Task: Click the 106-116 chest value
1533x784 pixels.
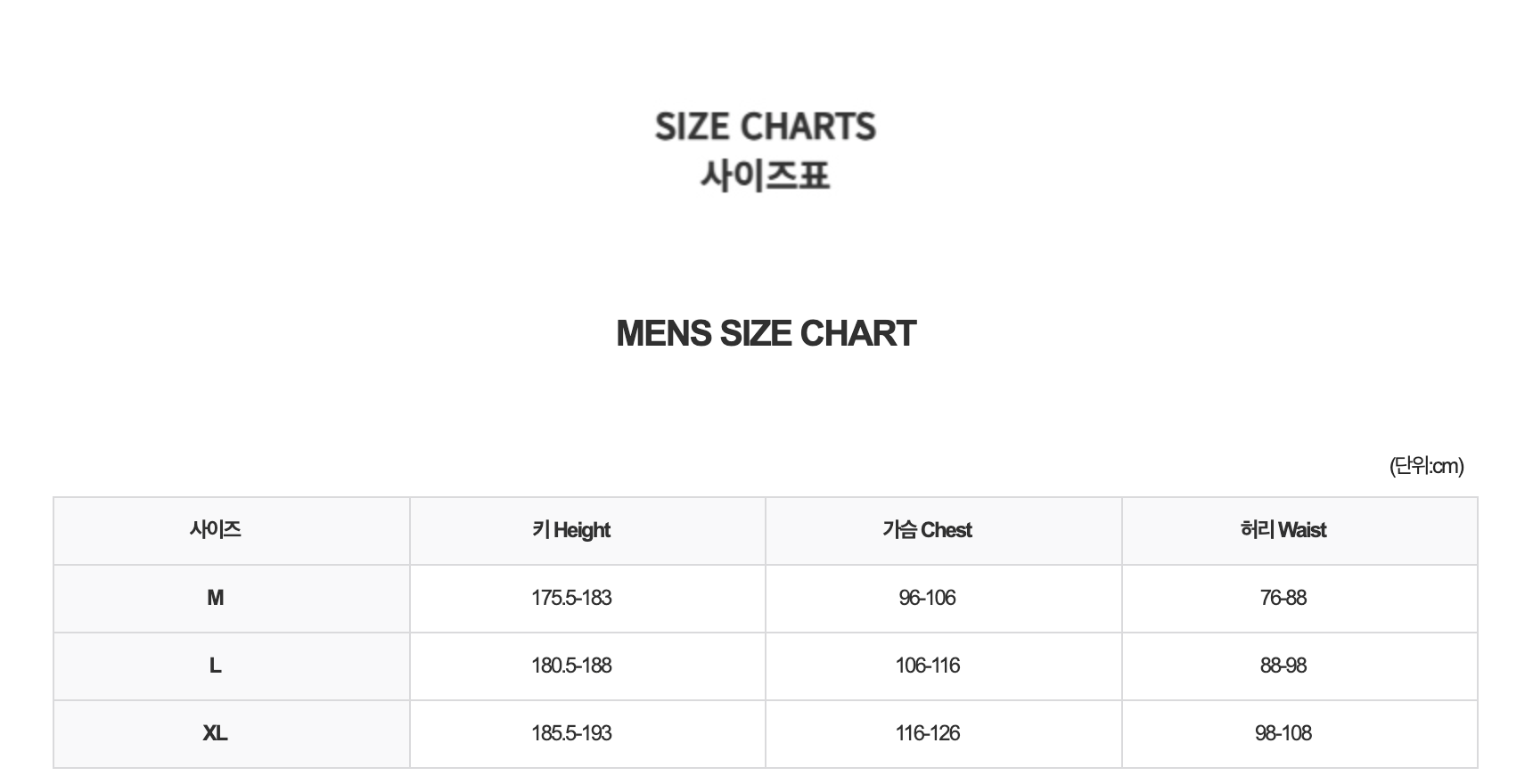Action: [x=927, y=666]
